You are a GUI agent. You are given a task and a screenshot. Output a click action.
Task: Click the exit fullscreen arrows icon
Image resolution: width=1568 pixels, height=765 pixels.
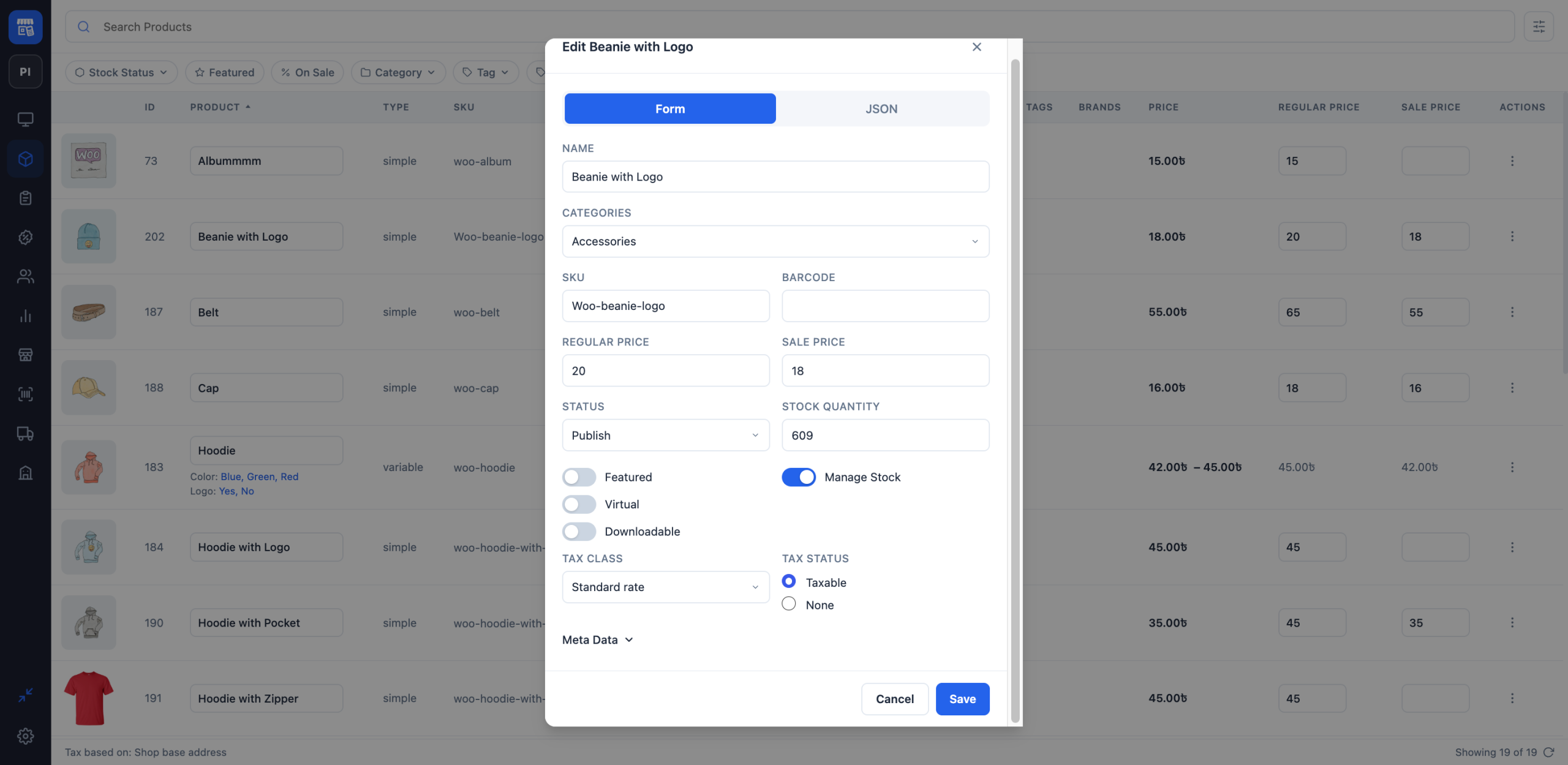click(x=25, y=695)
